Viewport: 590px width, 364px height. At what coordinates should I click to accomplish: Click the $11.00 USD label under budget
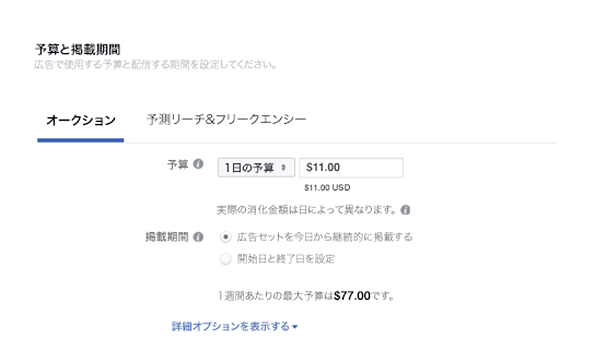[x=327, y=187]
